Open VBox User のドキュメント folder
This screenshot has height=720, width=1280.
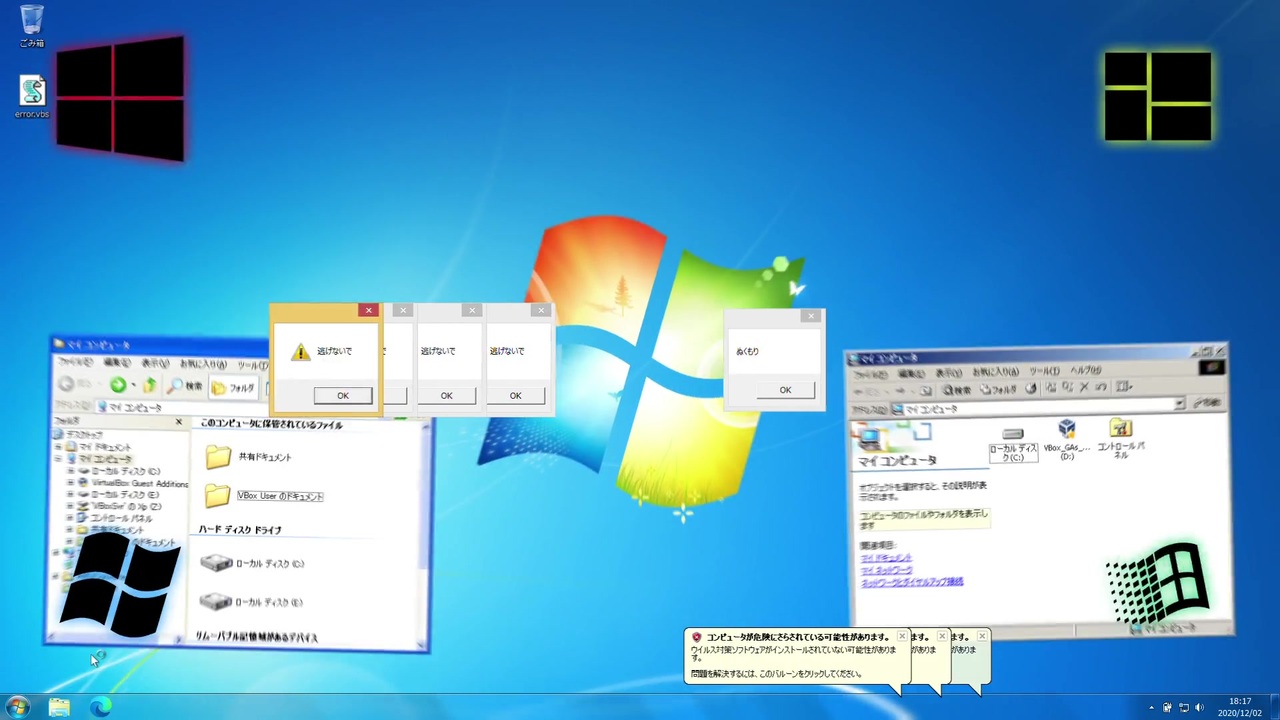(x=263, y=495)
